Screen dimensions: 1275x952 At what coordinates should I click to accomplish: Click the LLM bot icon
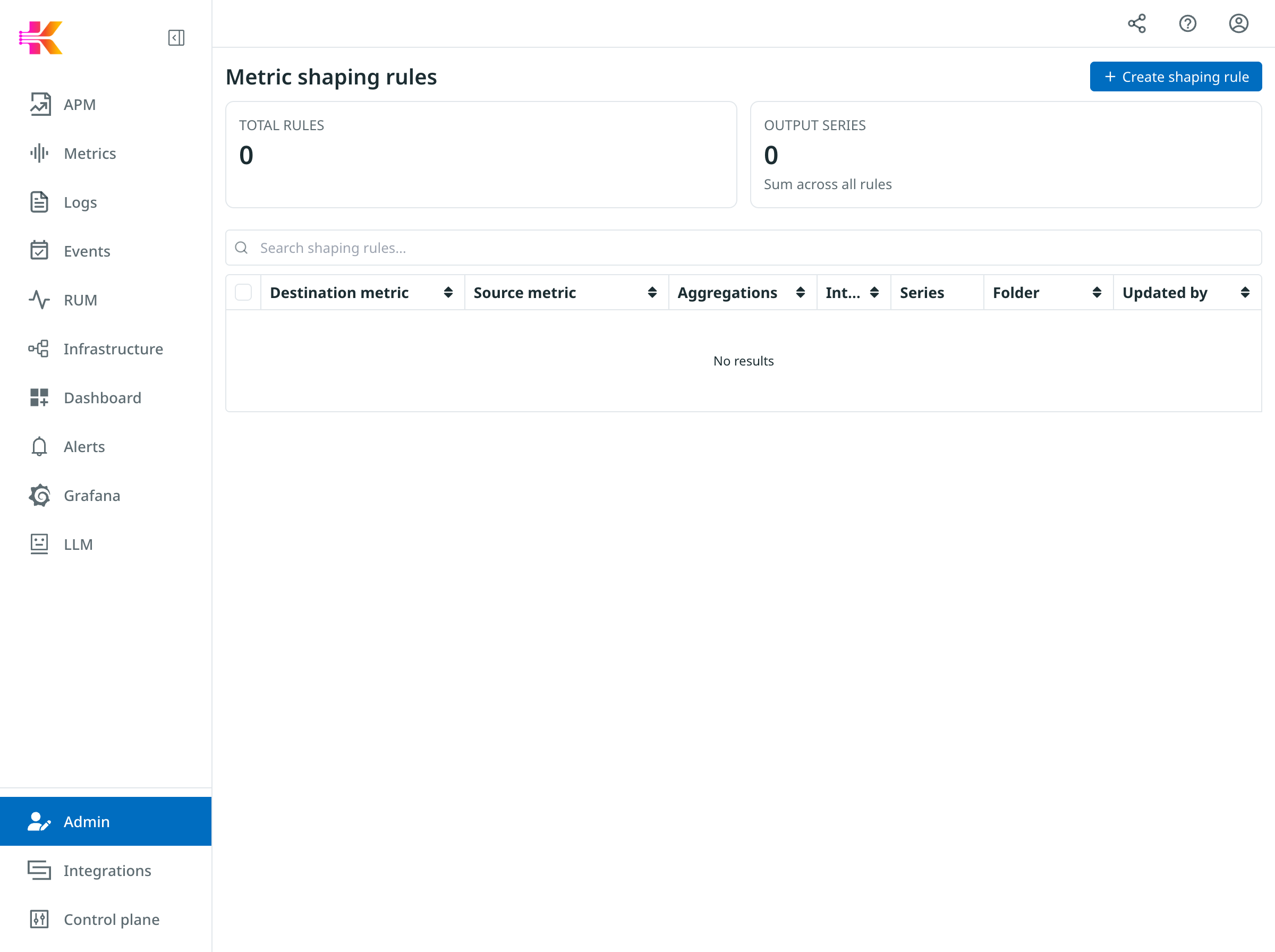[x=39, y=544]
